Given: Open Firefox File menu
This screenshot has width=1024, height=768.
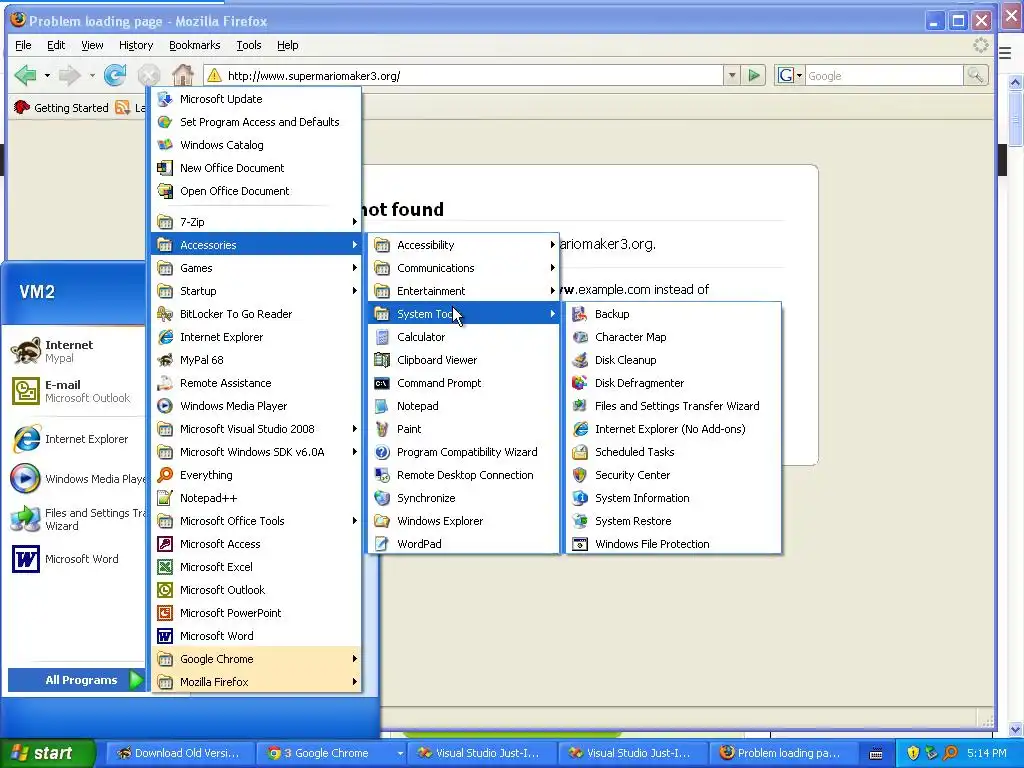Looking at the screenshot, I should 23,45.
